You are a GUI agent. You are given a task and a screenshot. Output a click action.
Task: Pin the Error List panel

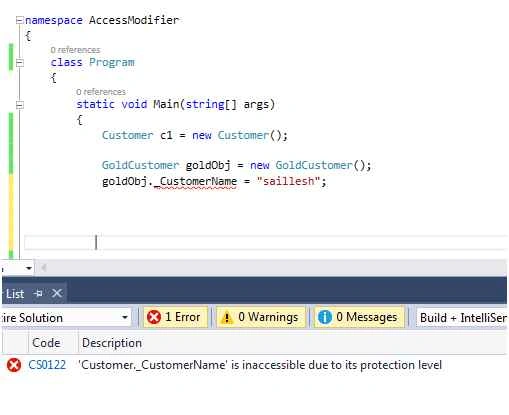[x=39, y=293]
